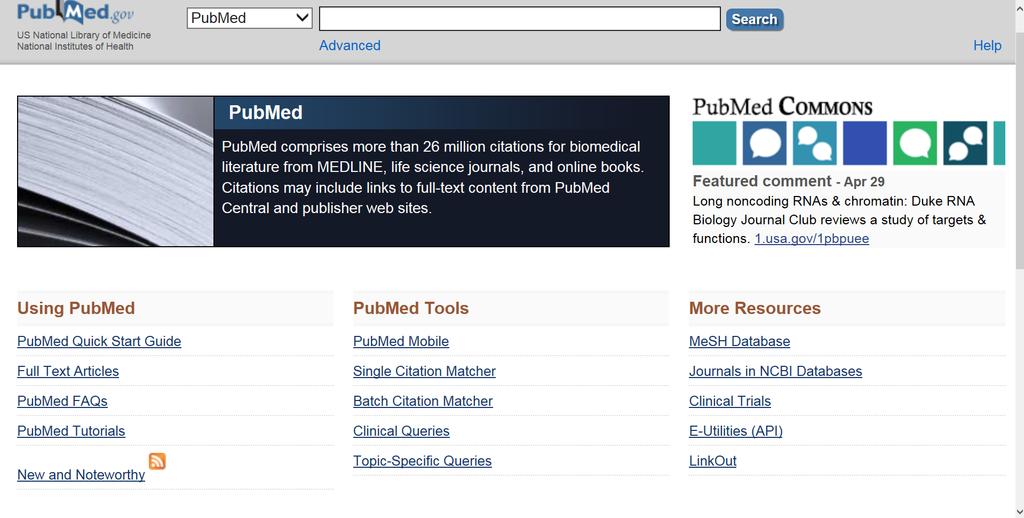This screenshot has width=1024, height=518.
Task: Open Single Citation Matcher
Action: click(424, 372)
